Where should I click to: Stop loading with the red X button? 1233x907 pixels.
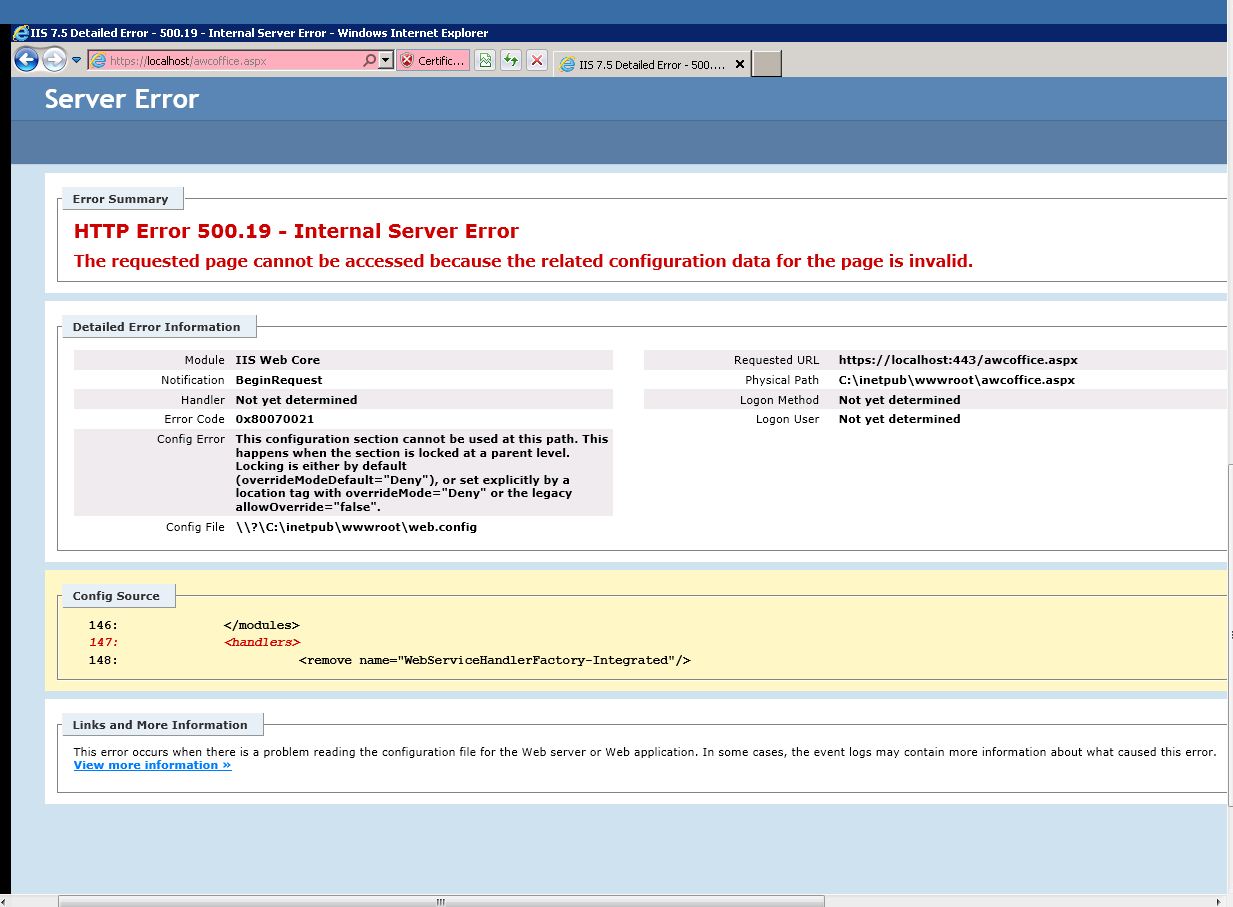(537, 61)
